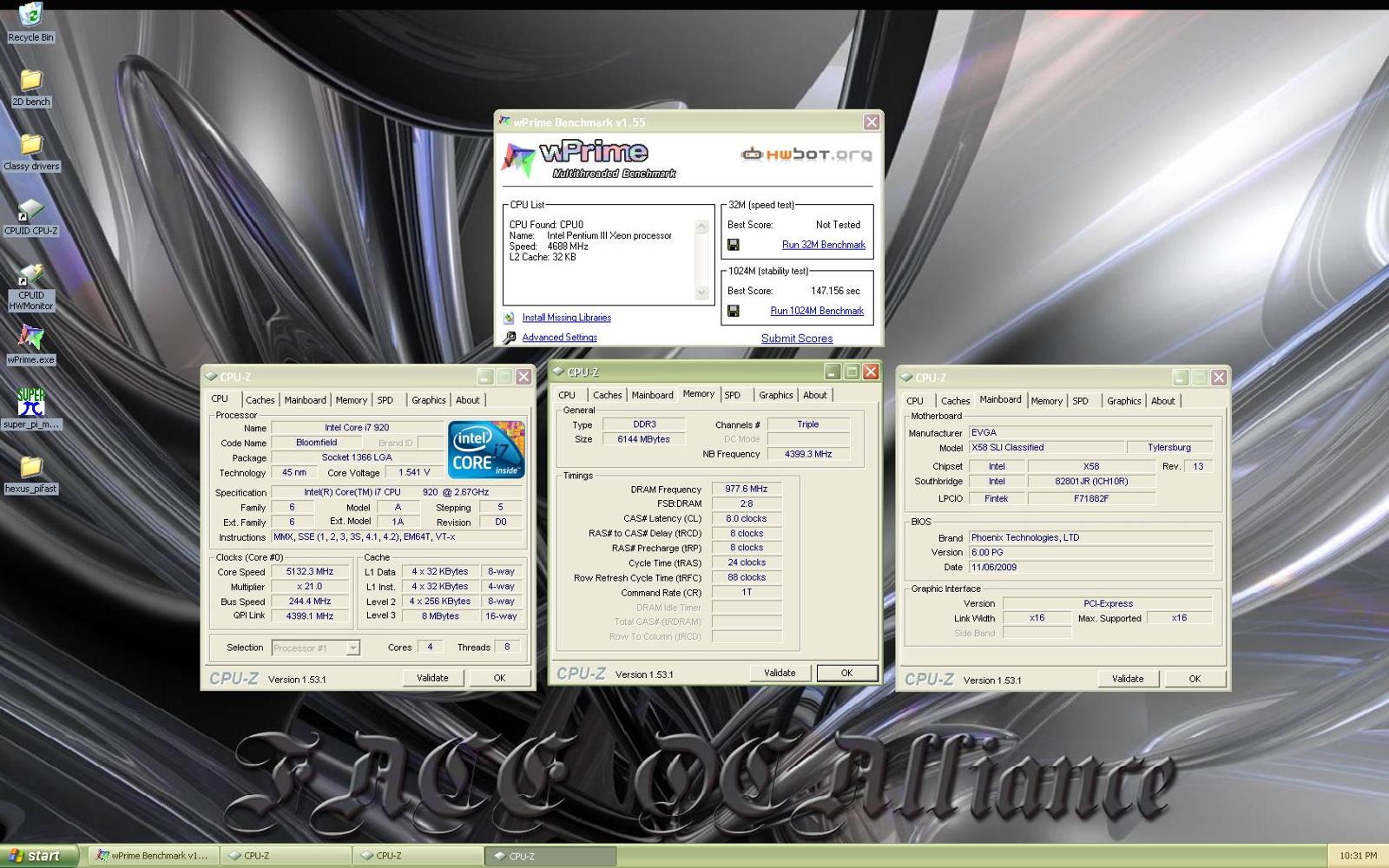Viewport: 1389px width, 868px height.
Task: Open CPU tab in right CPU-Z window
Action: 915,401
